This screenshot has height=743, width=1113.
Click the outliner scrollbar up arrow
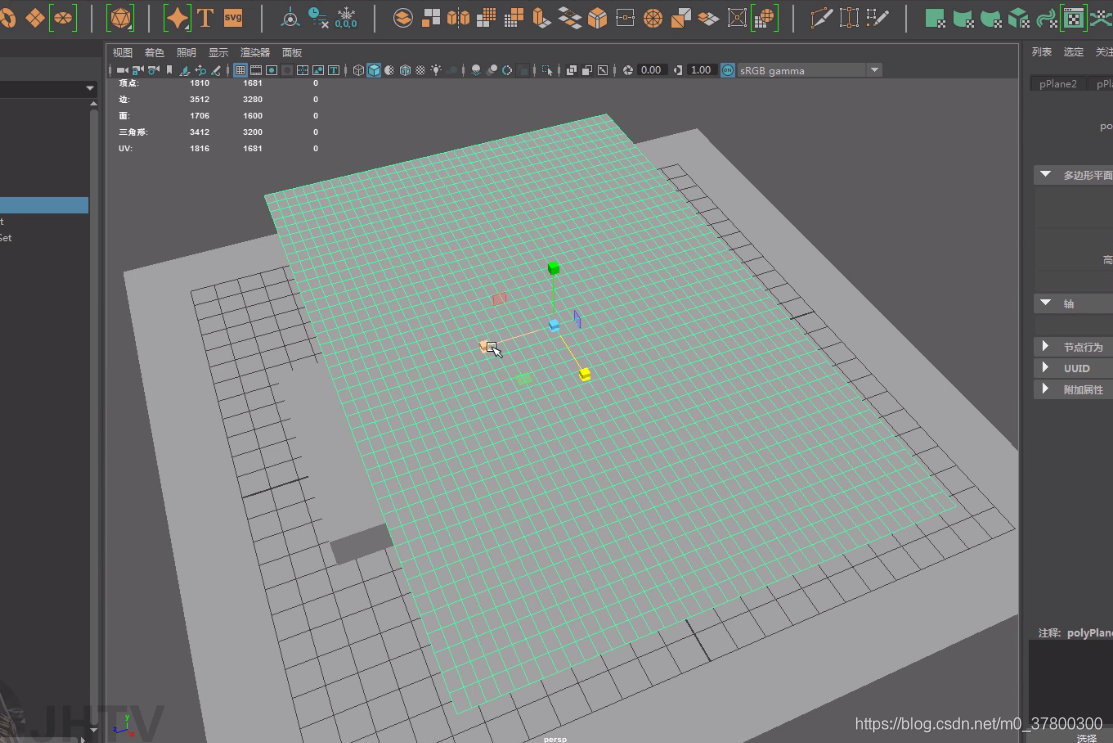click(x=94, y=104)
